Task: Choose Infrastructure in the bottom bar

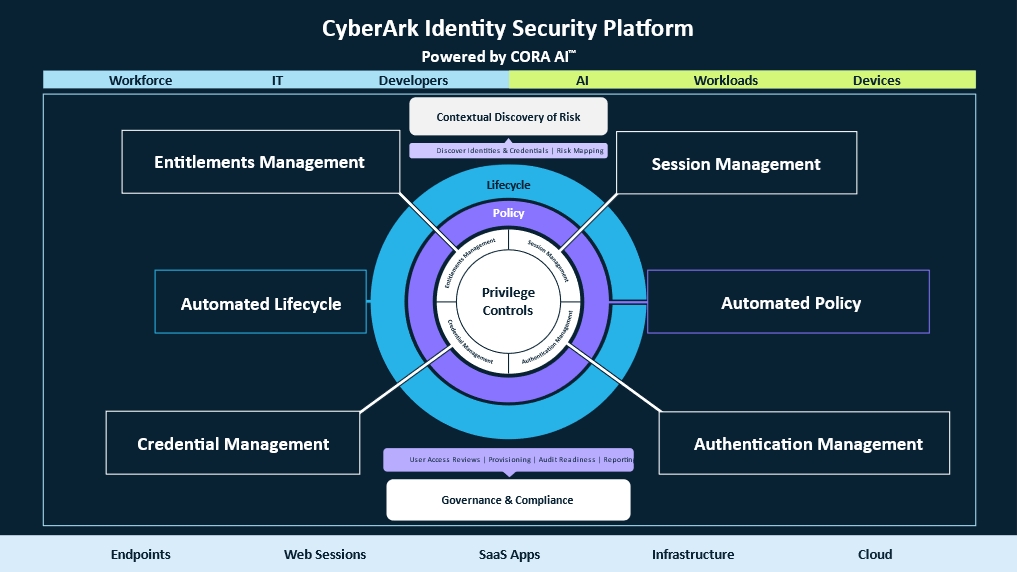Action: (693, 554)
